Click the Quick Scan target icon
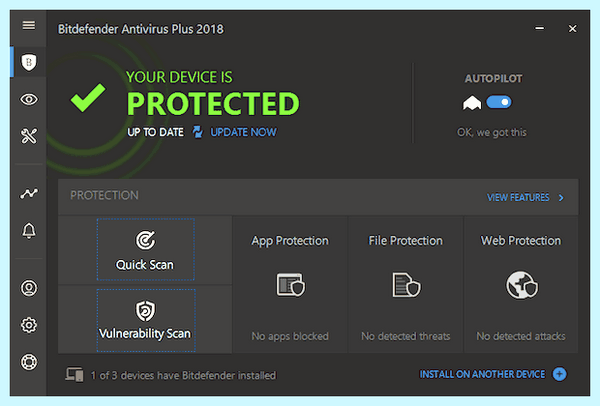This screenshot has height=406, width=600. [x=145, y=240]
